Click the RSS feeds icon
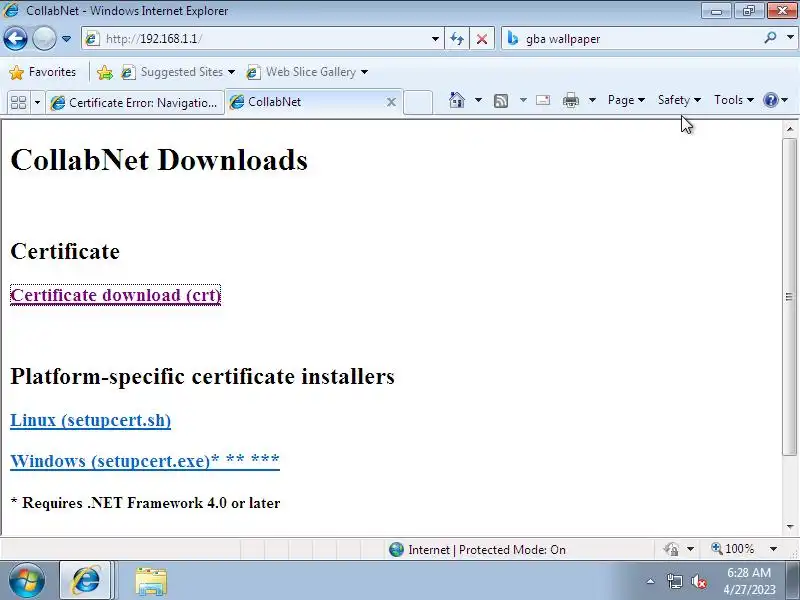The image size is (800, 600). click(x=501, y=101)
